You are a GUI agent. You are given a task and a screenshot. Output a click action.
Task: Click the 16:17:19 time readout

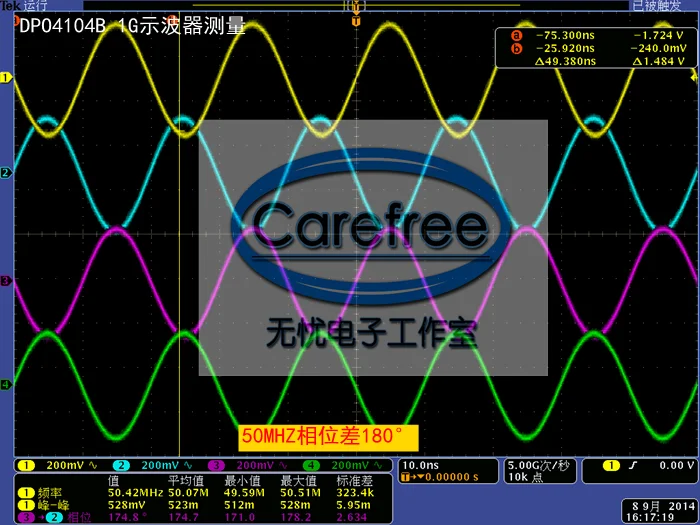coord(650,518)
